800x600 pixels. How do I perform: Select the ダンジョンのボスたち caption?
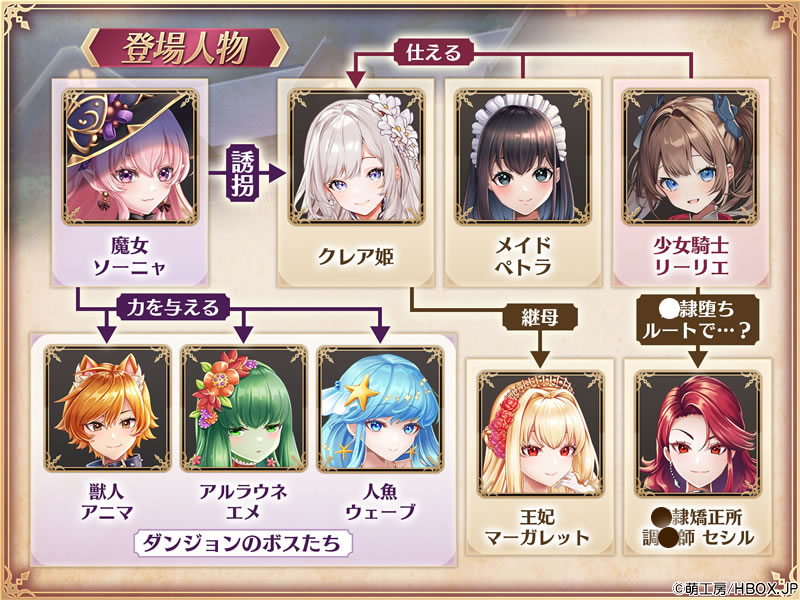242,543
